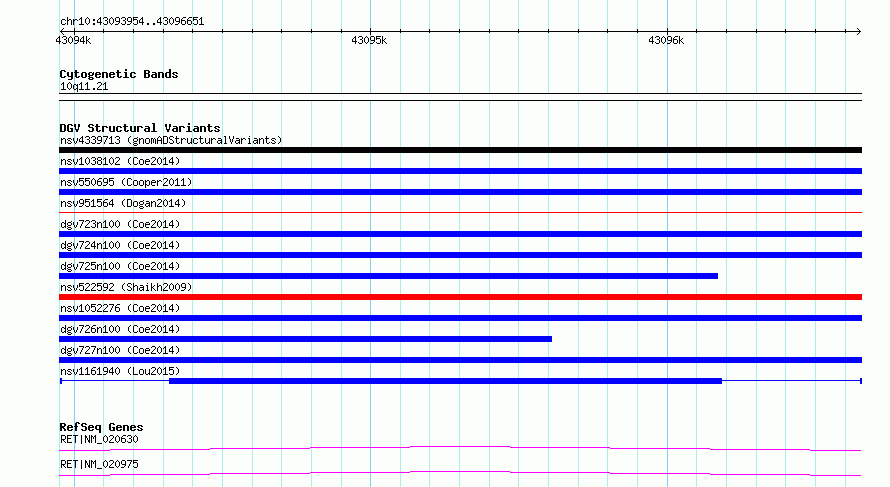Click the thin red nsv951564 variant line
Screen dimensions: 890x487
pos(460,212)
